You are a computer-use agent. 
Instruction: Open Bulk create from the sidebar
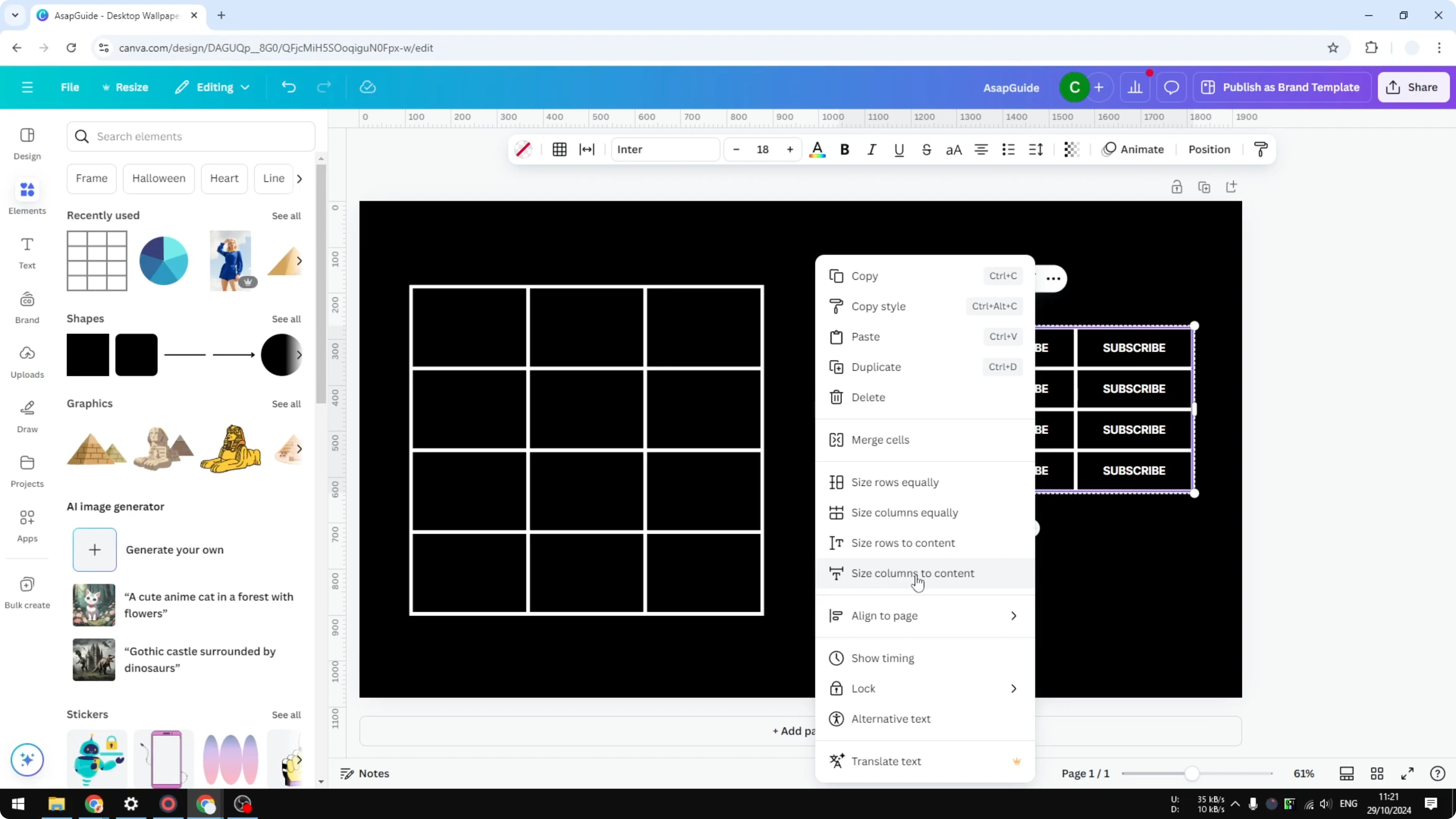[27, 591]
